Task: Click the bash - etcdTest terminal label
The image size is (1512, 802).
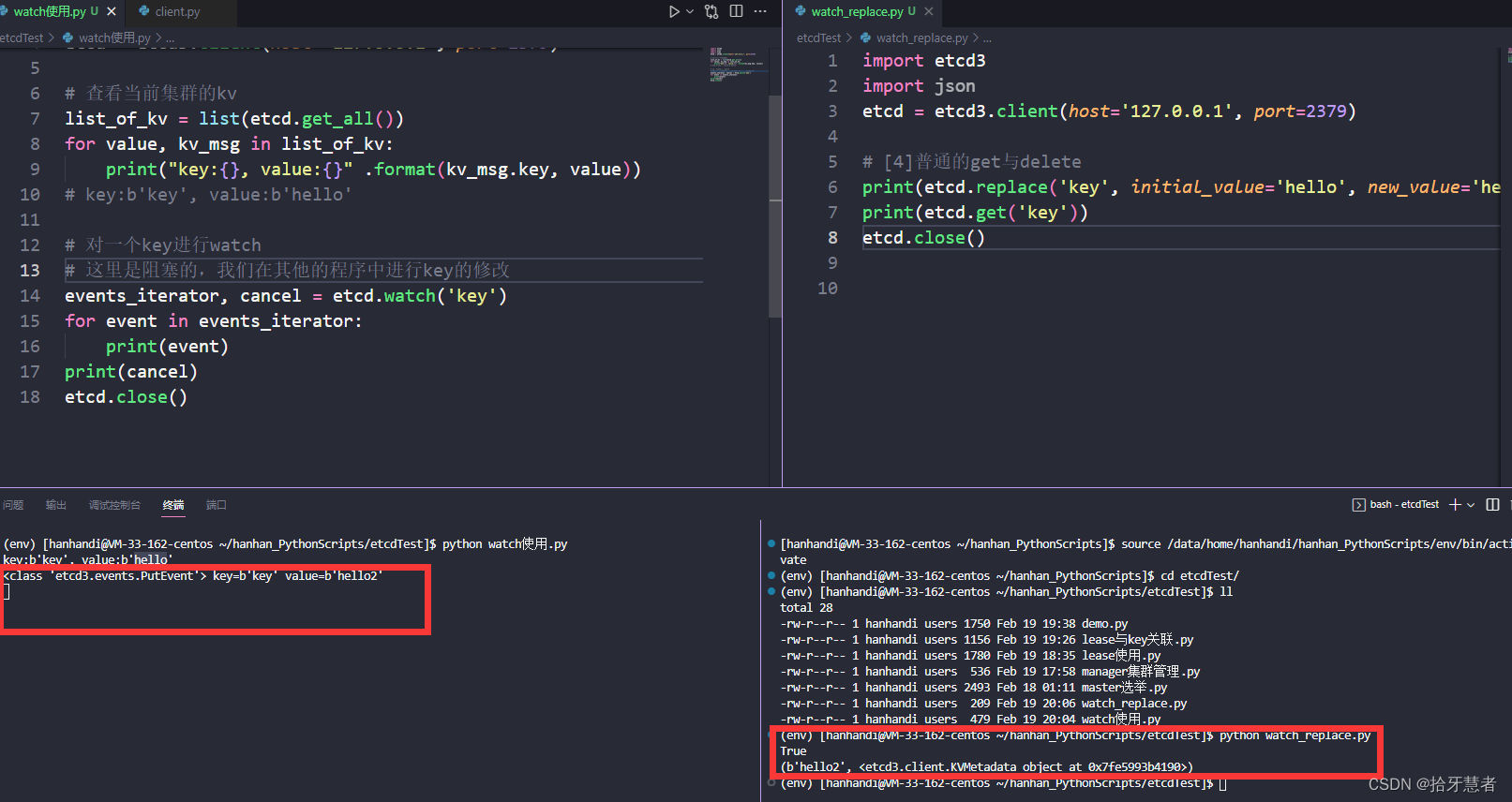Action: coord(1404,504)
